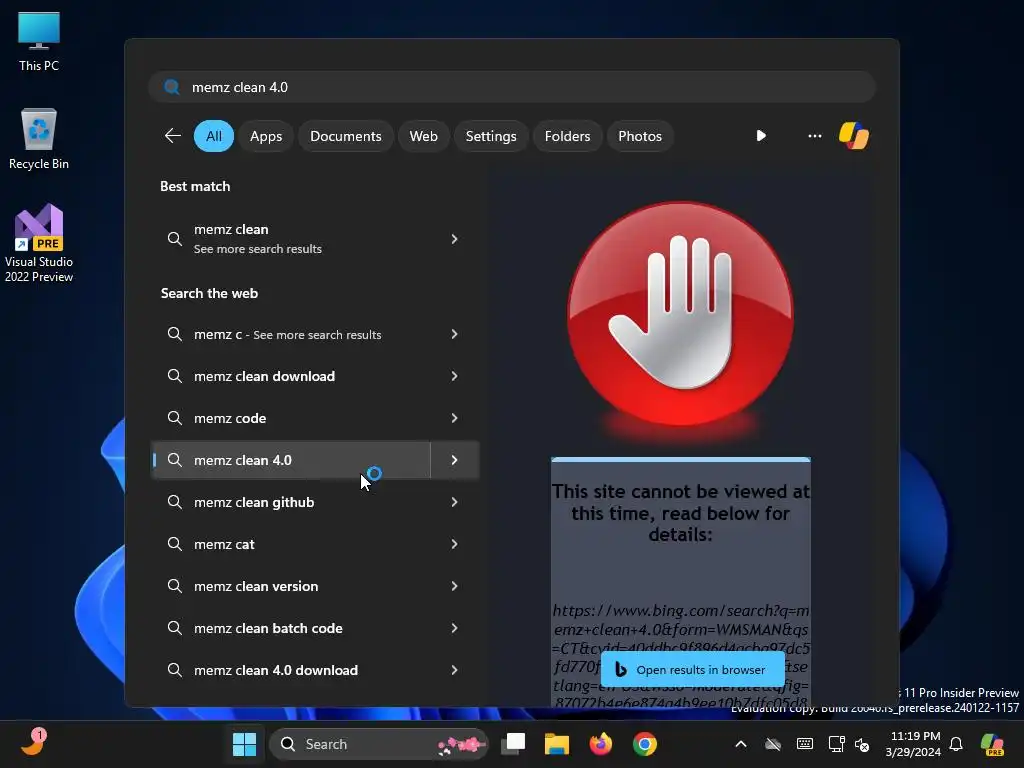Open the touch keyboard tray icon

pos(805,744)
